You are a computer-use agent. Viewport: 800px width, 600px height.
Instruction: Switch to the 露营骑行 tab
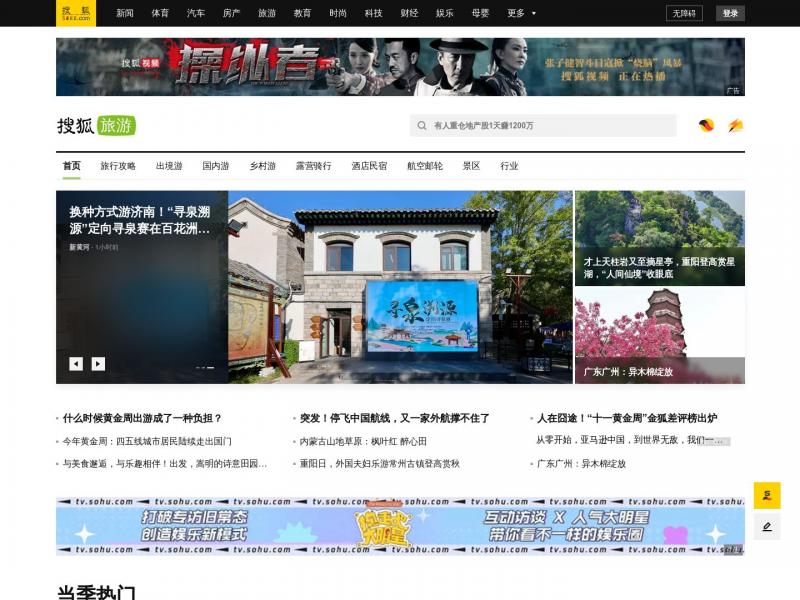click(313, 166)
